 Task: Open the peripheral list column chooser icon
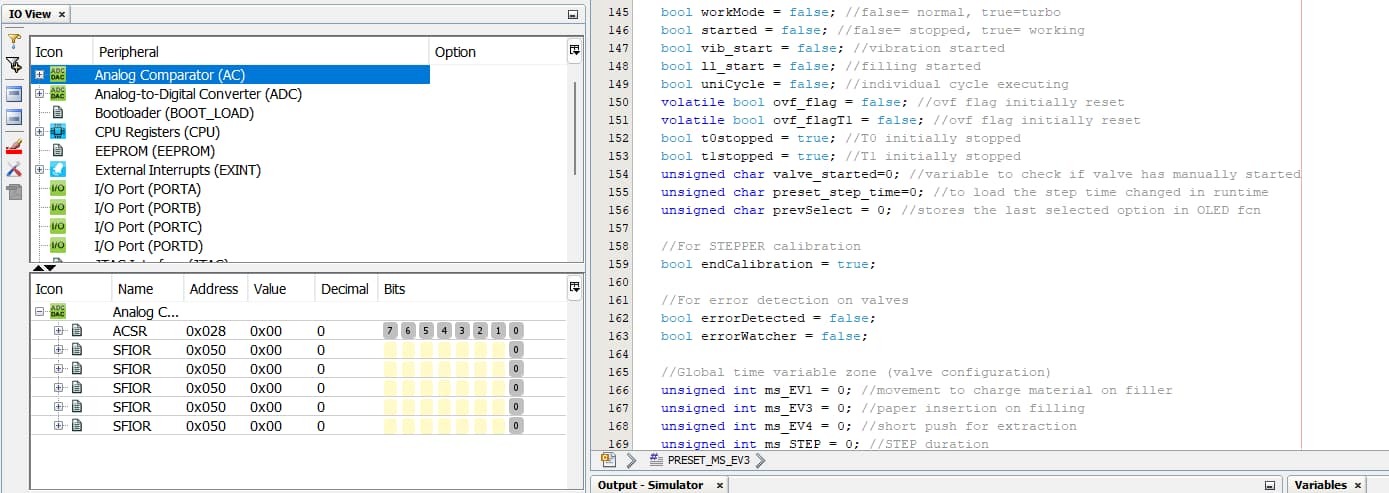(x=574, y=50)
